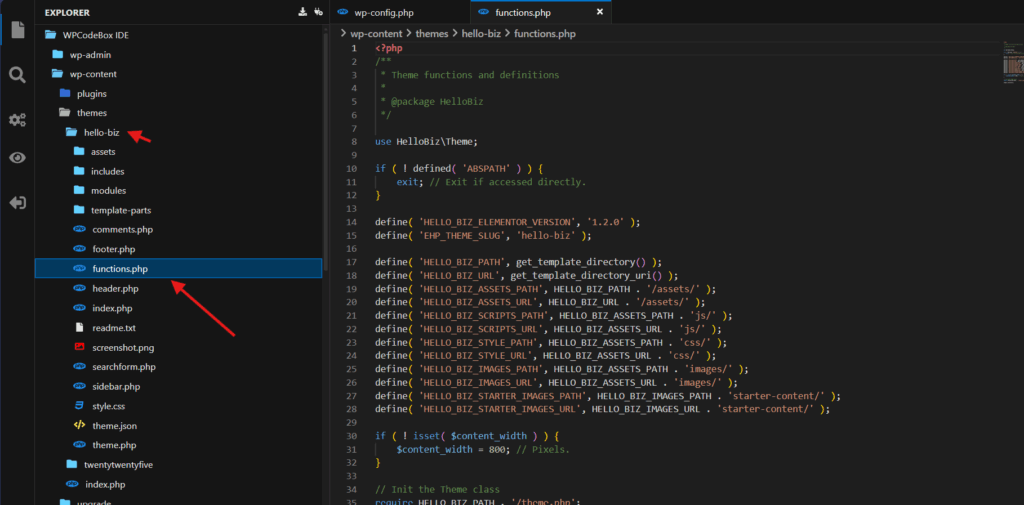The image size is (1024, 505).
Task: Click line number 14 in the gutter
Action: click(x=353, y=221)
